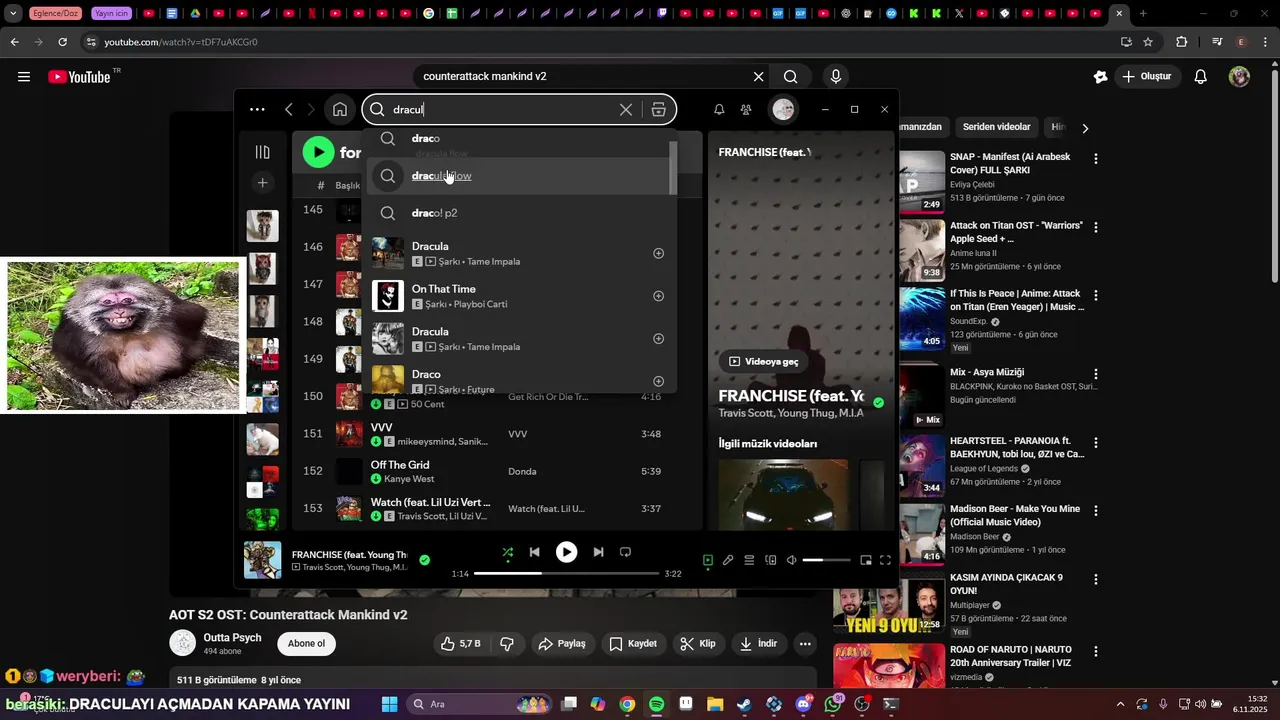Open Draco by Future result
The width and height of the screenshot is (1280, 720).
coord(520,380)
